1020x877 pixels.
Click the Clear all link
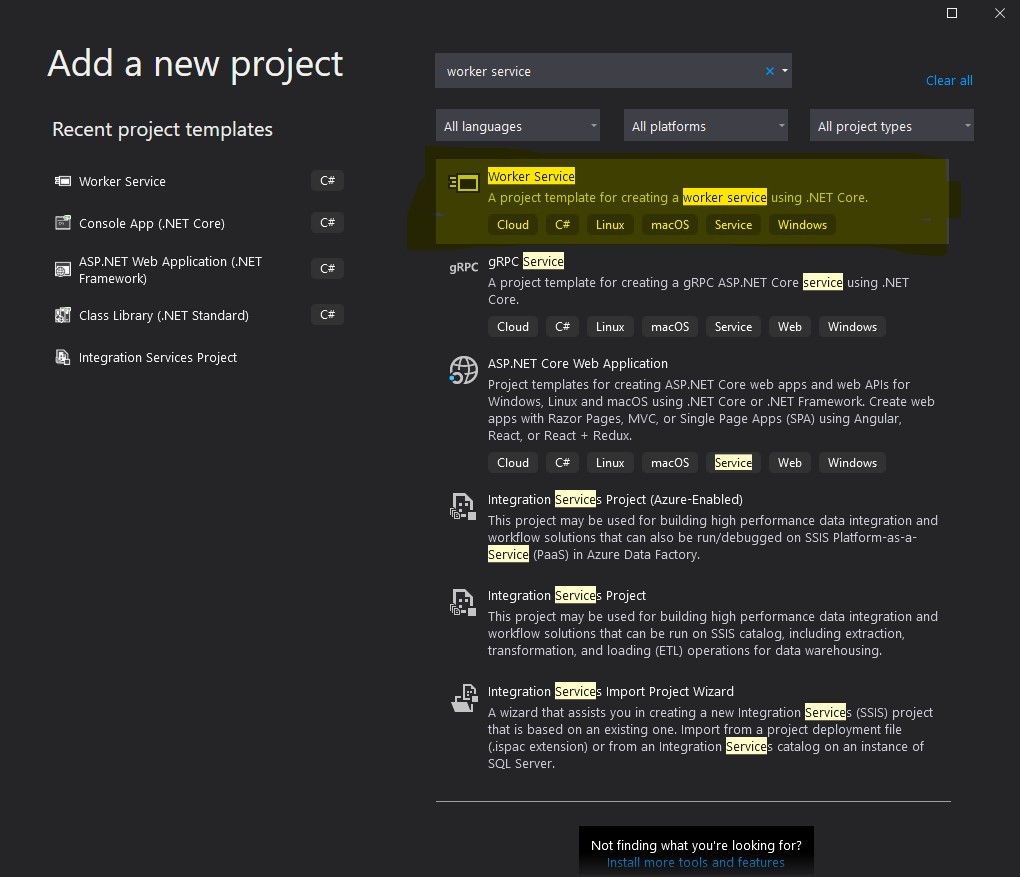[x=949, y=81]
